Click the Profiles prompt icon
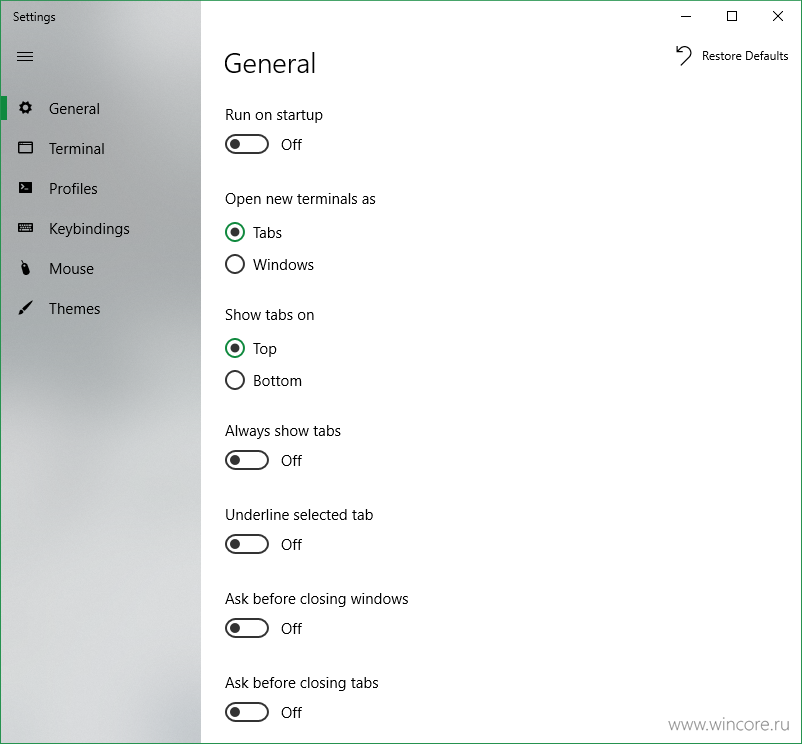802x744 pixels. point(26,188)
